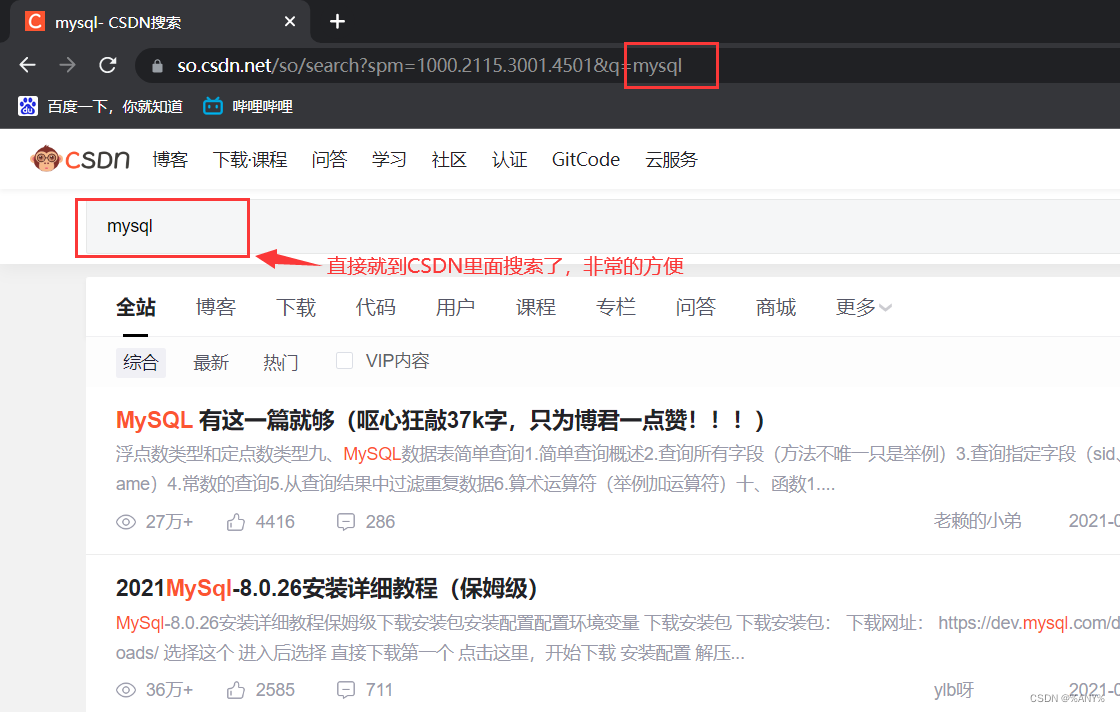Close the mysql- CSDN搜索 tab

[x=290, y=21]
